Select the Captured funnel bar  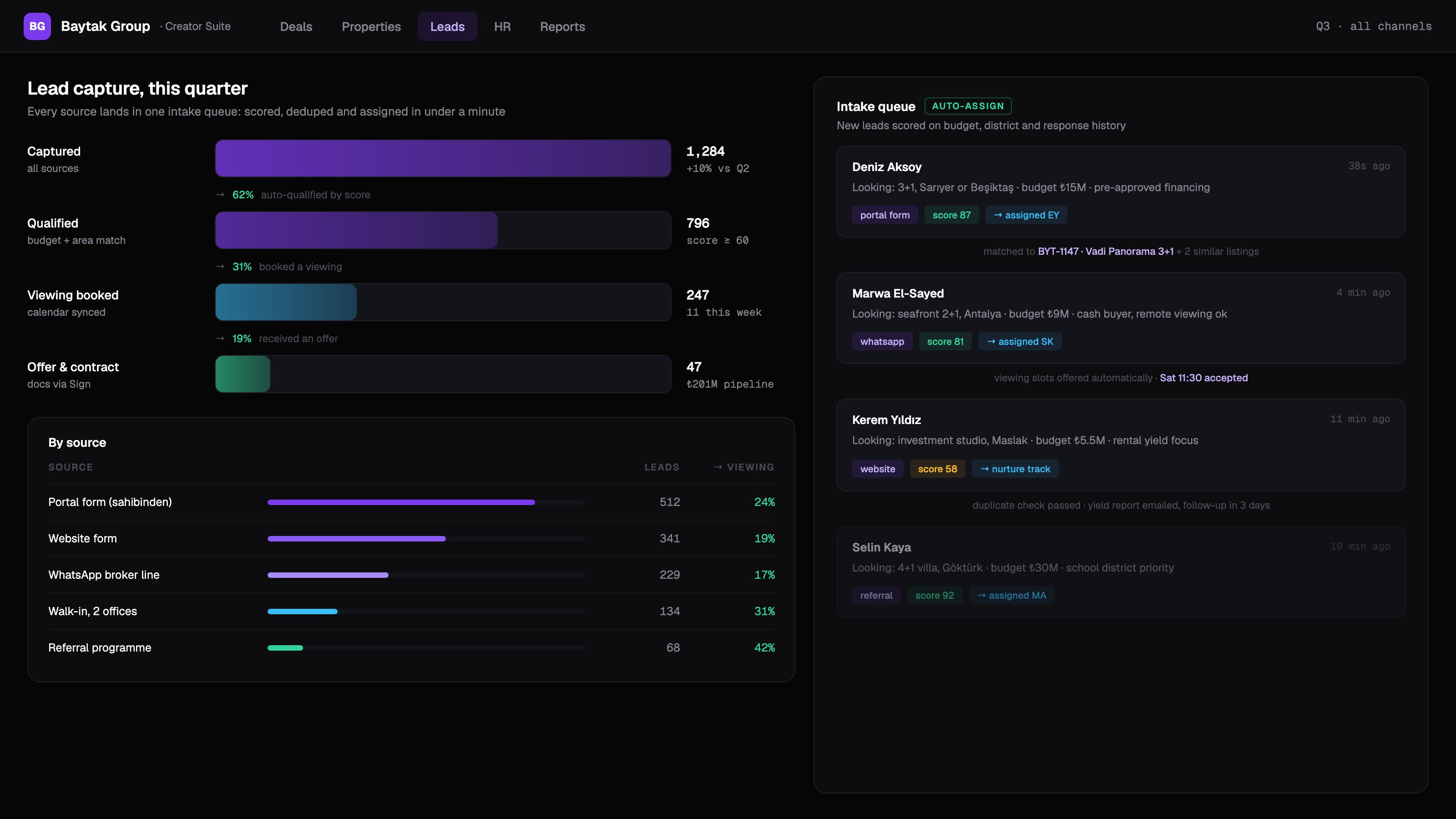443,158
